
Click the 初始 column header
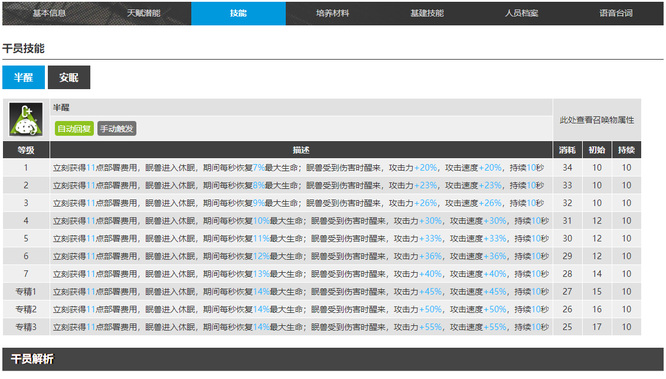pyautogui.click(x=597, y=150)
